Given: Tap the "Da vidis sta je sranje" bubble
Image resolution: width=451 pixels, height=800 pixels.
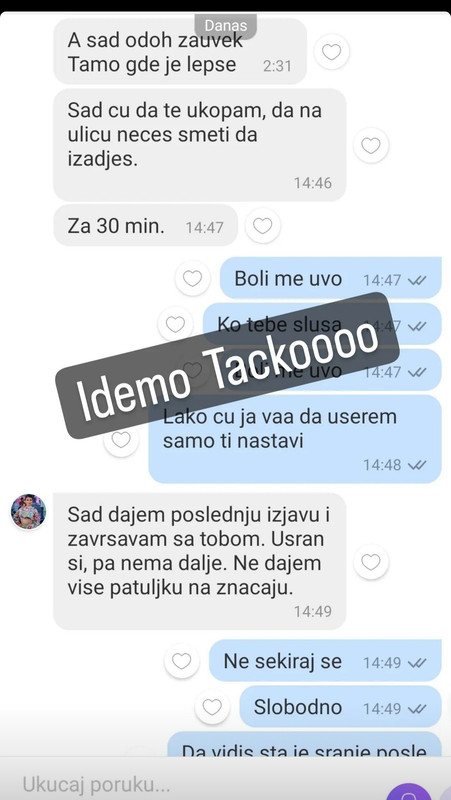Looking at the screenshot, I should tap(305, 744).
